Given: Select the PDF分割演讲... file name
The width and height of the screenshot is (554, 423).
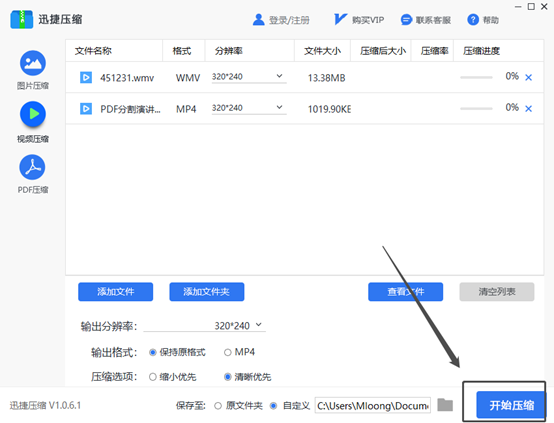Looking at the screenshot, I should point(130,109).
